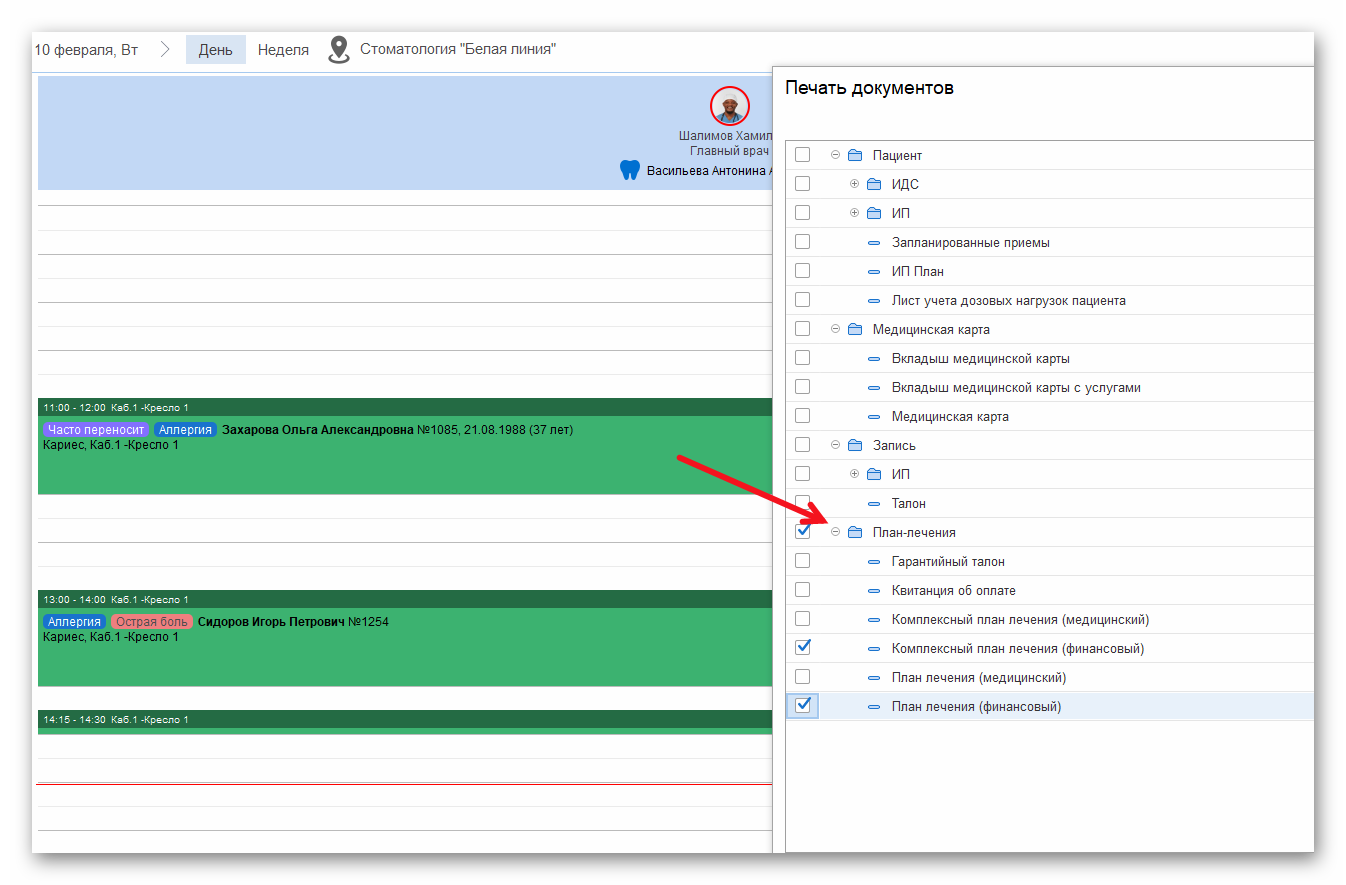Uncheck Комплексный план лечения (финансовый) checkbox
Image resolution: width=1346 pixels, height=885 pixels.
(x=802, y=648)
